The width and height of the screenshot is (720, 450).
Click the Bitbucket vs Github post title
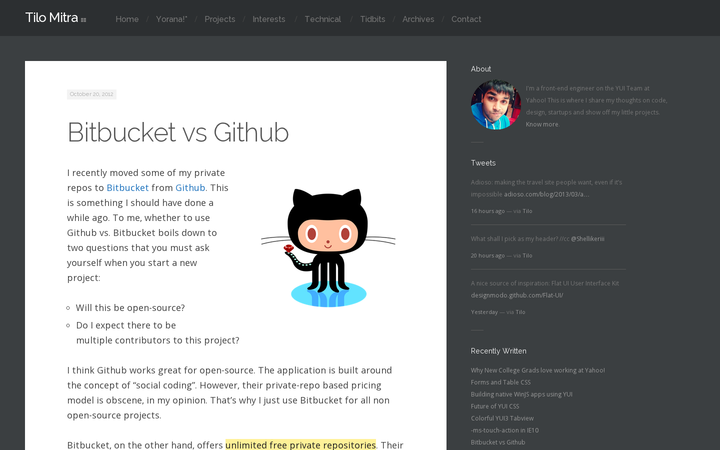(178, 132)
